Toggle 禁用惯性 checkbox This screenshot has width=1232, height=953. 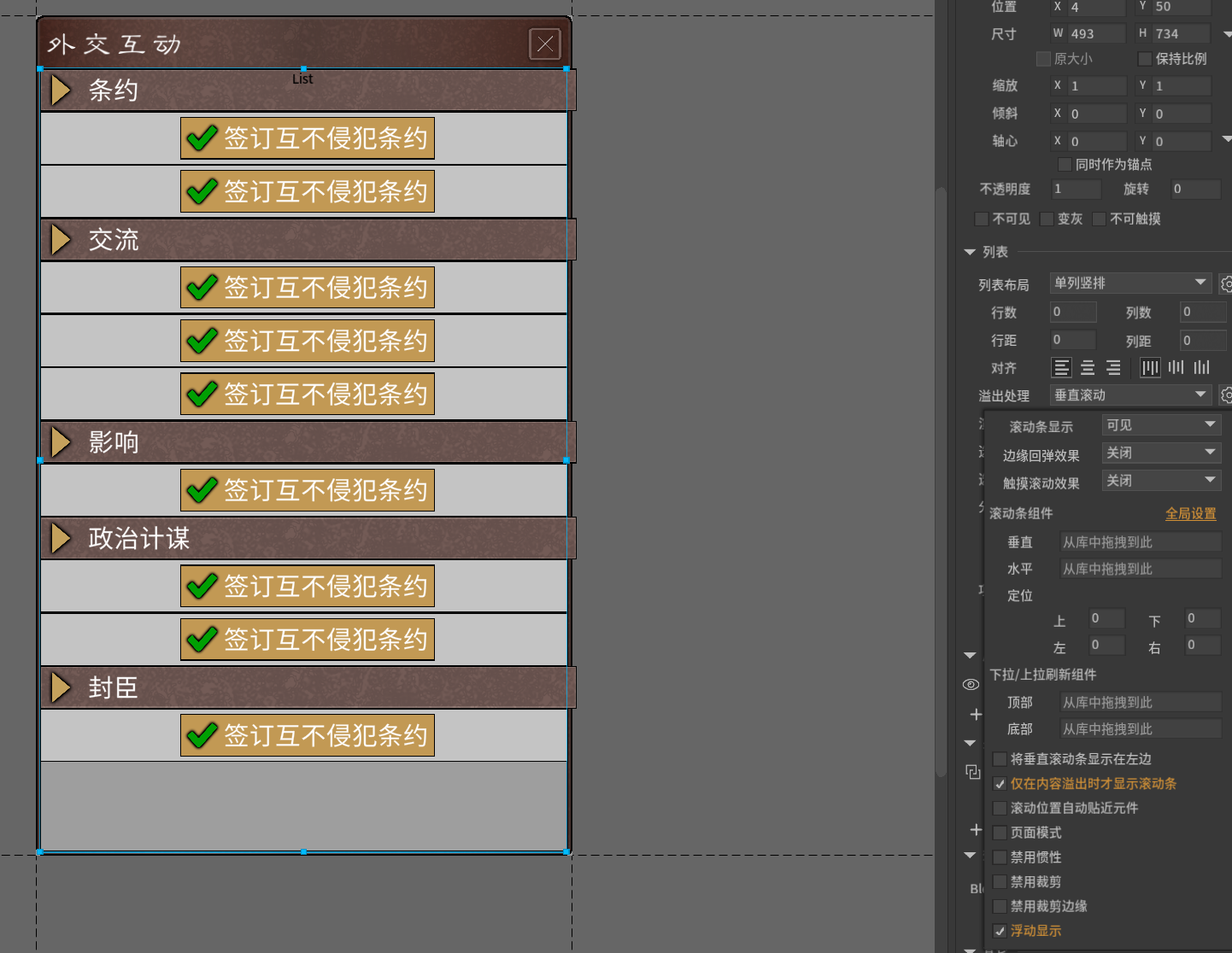1000,857
